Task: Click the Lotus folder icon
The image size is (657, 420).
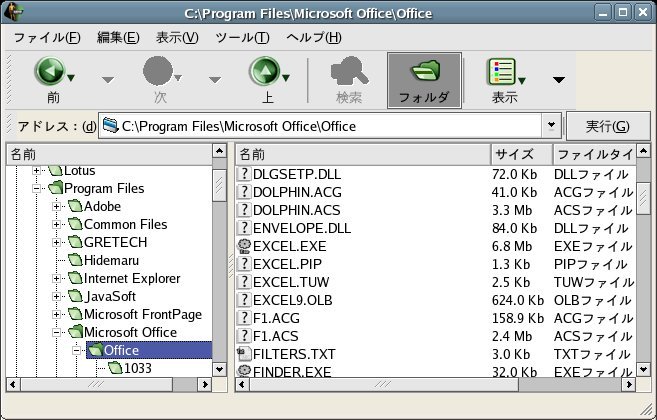Action: tap(55, 171)
